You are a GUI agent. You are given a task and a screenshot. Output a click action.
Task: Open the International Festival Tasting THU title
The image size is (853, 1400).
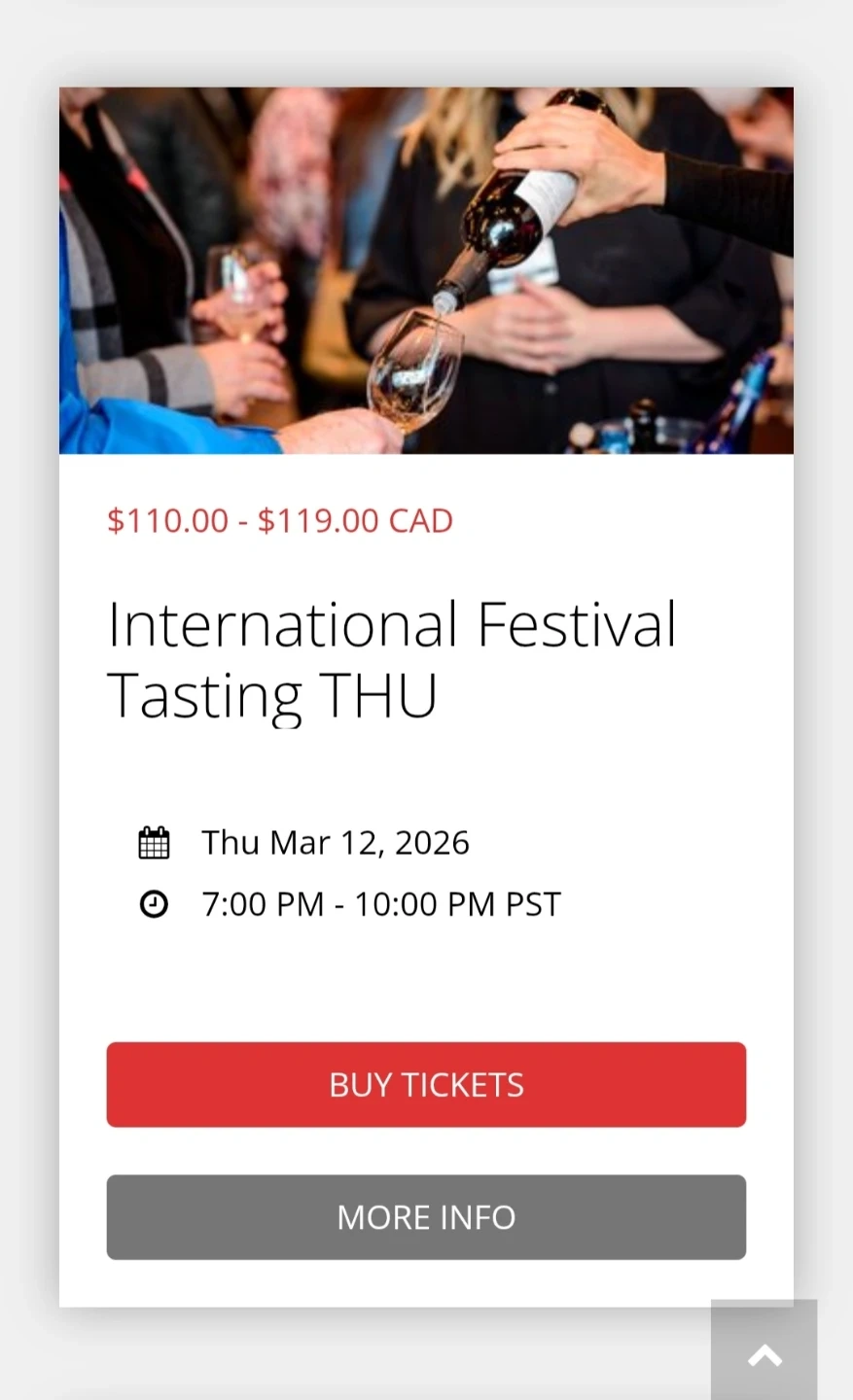click(x=391, y=659)
